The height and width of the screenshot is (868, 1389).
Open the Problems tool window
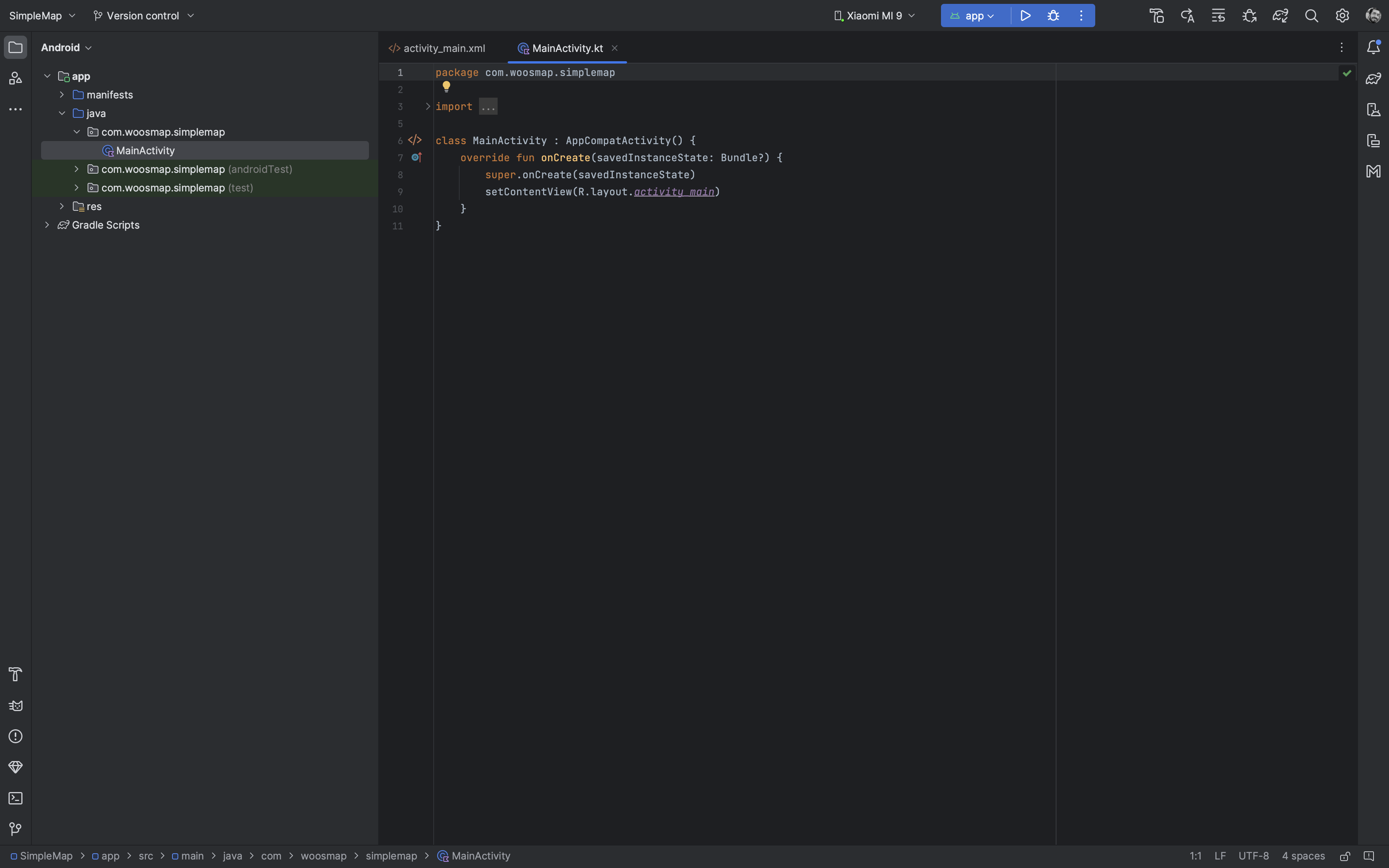16,737
